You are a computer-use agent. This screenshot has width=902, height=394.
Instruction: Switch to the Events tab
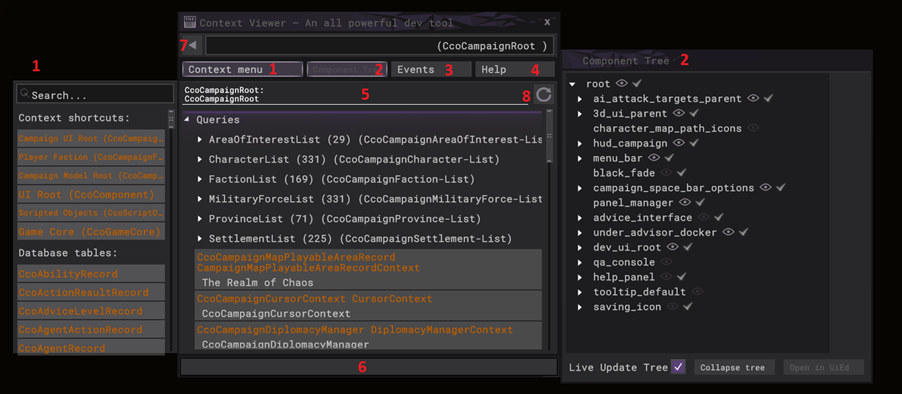click(x=431, y=70)
